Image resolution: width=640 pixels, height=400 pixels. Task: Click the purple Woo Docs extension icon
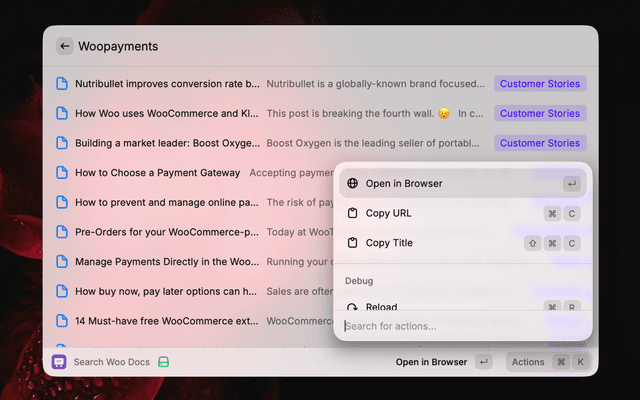pyautogui.click(x=59, y=362)
